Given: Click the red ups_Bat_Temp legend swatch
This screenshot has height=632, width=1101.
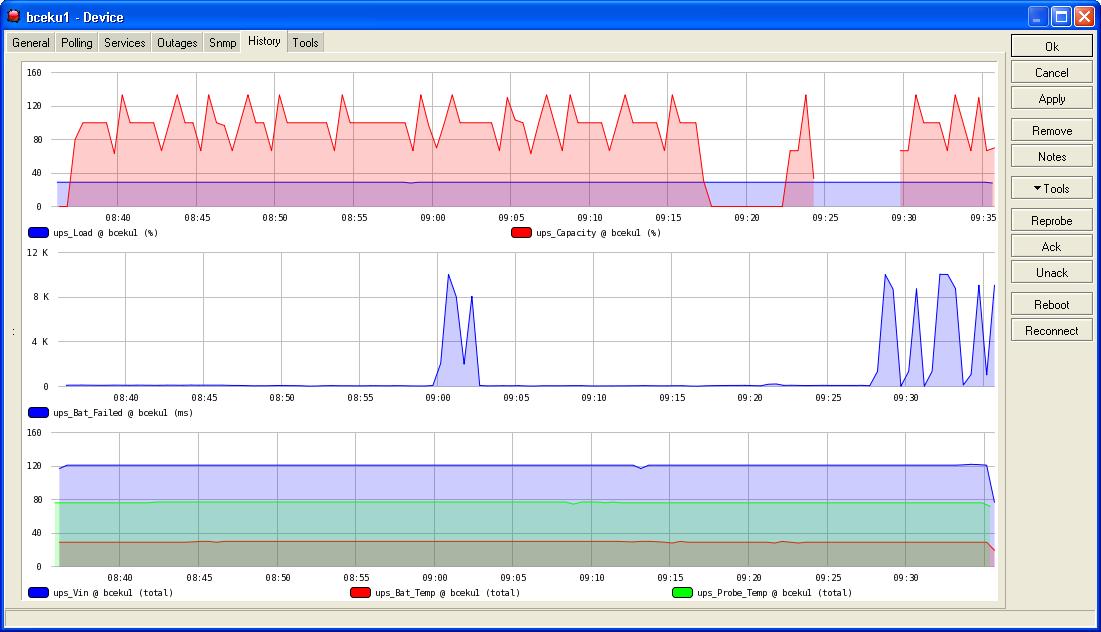Looking at the screenshot, I should [360, 592].
